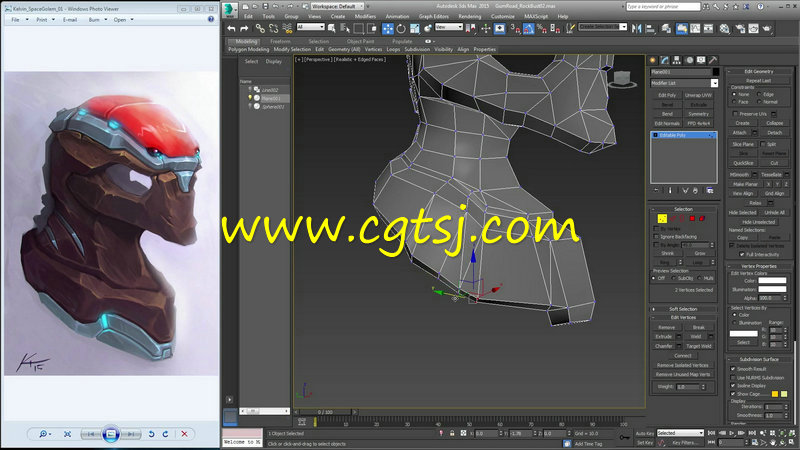This screenshot has height=450, width=800.
Task: Click the Plane001 object color swatch
Action: click(x=716, y=72)
